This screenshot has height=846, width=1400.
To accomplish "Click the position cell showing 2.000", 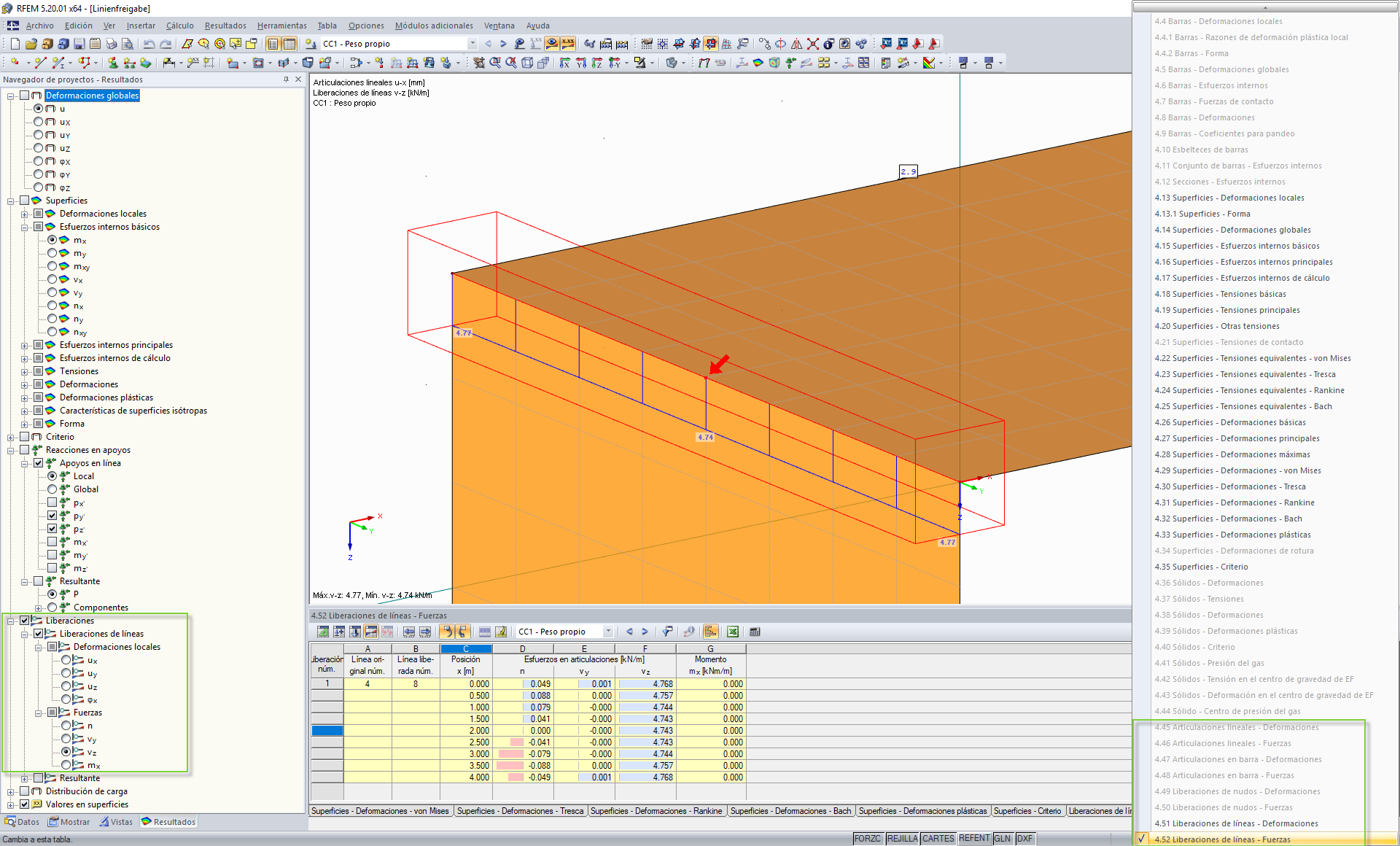I will click(467, 731).
